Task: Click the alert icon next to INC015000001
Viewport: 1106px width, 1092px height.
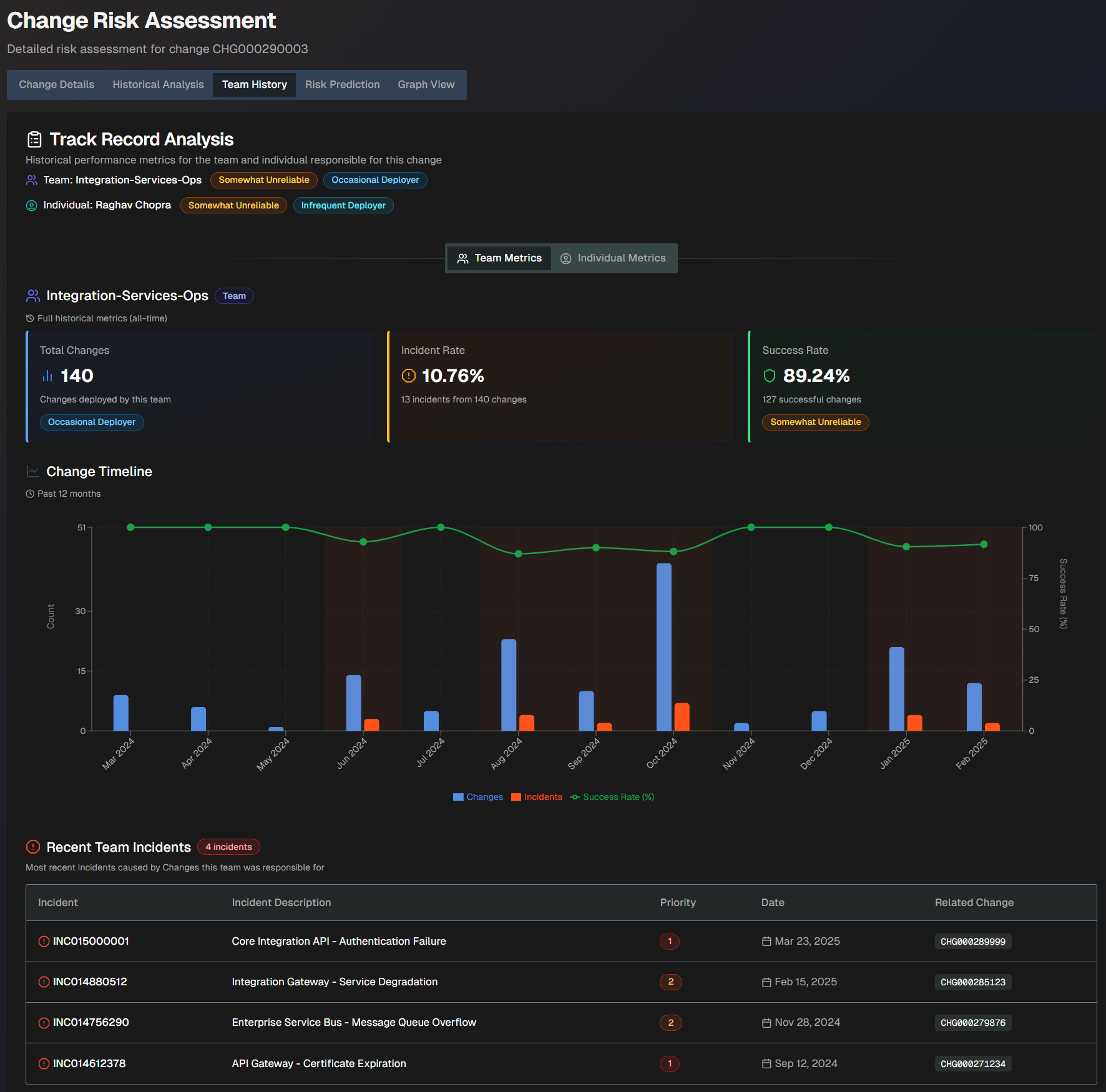Action: (x=44, y=942)
